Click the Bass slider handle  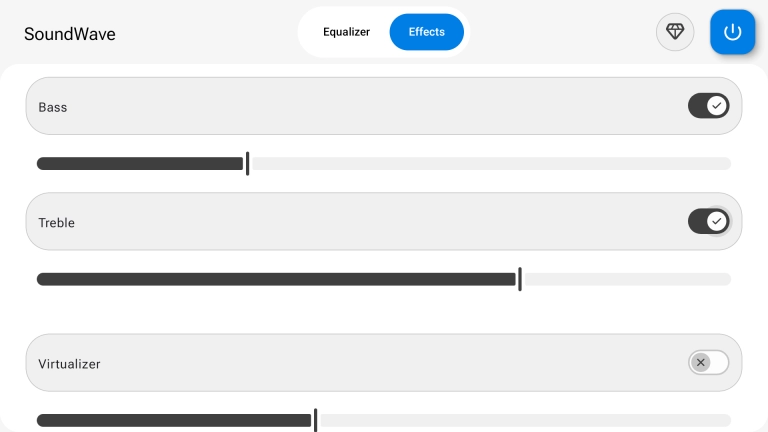coord(248,164)
